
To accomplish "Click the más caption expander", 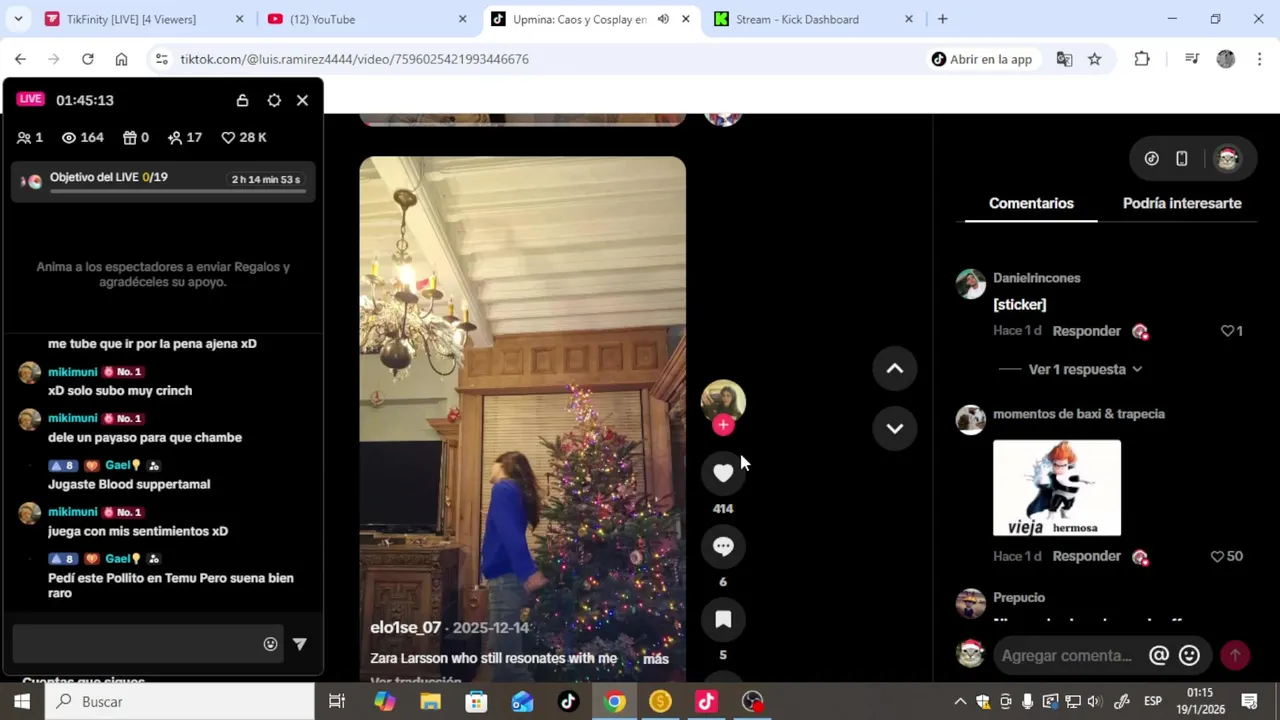I will (x=656, y=659).
